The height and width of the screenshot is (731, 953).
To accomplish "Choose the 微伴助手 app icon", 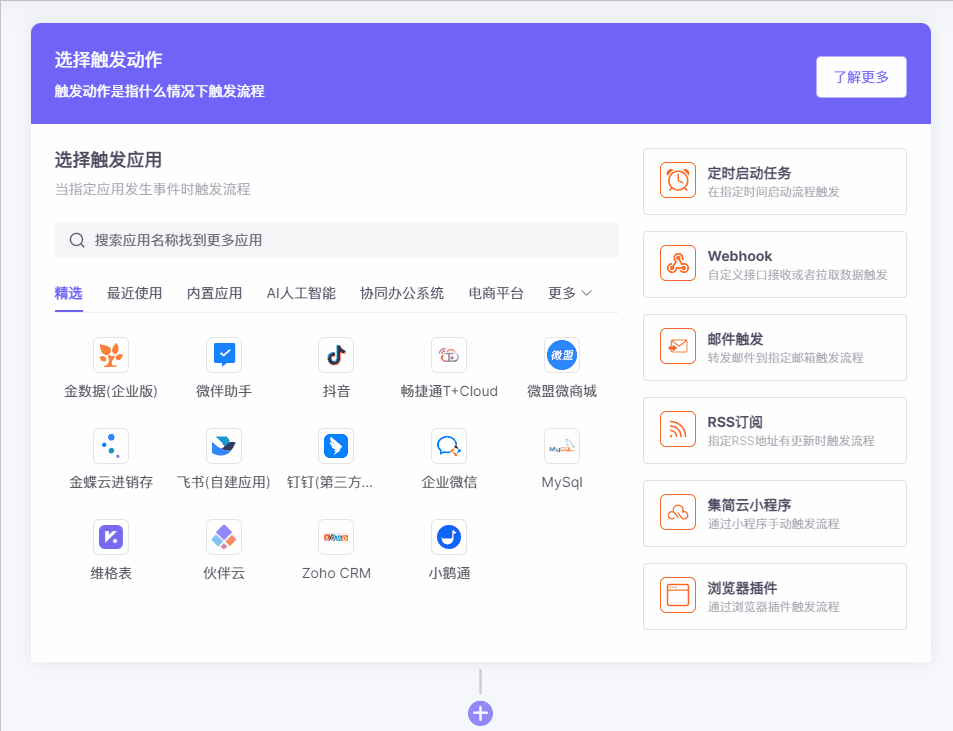I will [224, 355].
